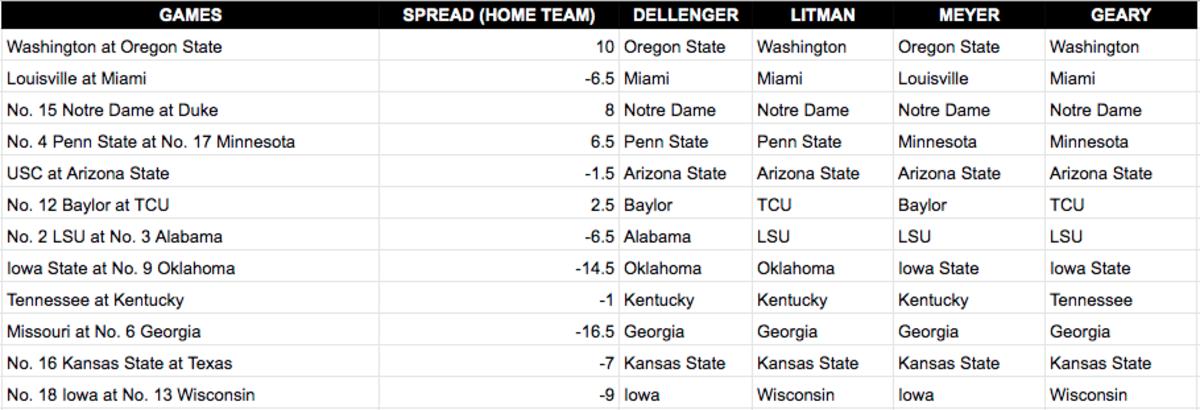
Task: Select the DELLENGER column header
Action: (x=686, y=15)
